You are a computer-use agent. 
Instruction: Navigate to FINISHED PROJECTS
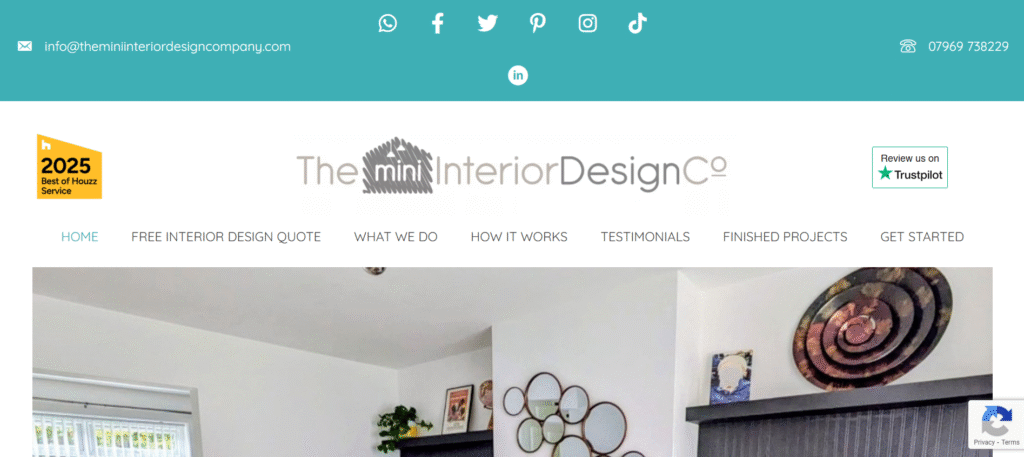(x=785, y=236)
